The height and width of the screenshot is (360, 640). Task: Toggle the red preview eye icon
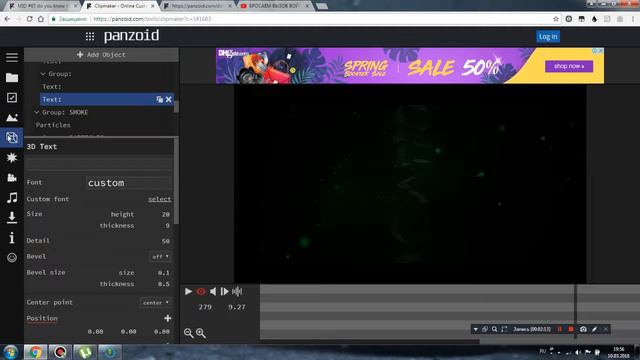click(x=201, y=291)
